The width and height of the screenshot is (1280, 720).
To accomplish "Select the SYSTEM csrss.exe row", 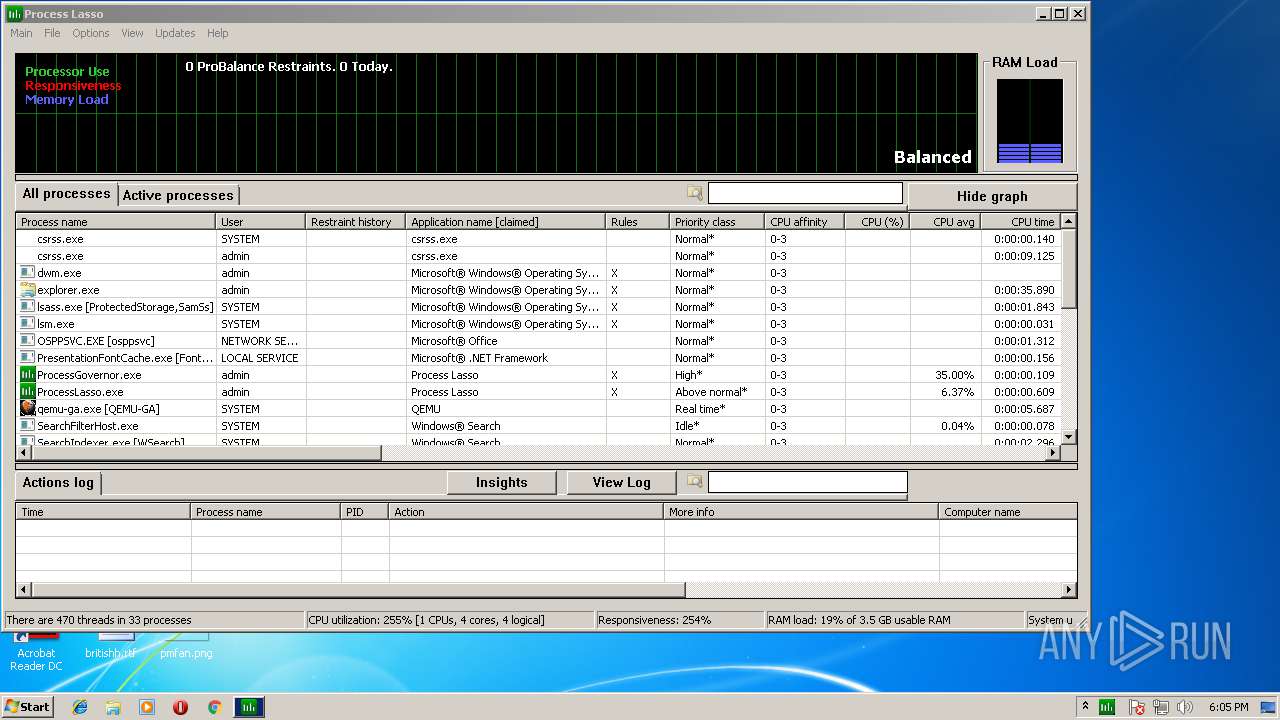I will [538, 239].
